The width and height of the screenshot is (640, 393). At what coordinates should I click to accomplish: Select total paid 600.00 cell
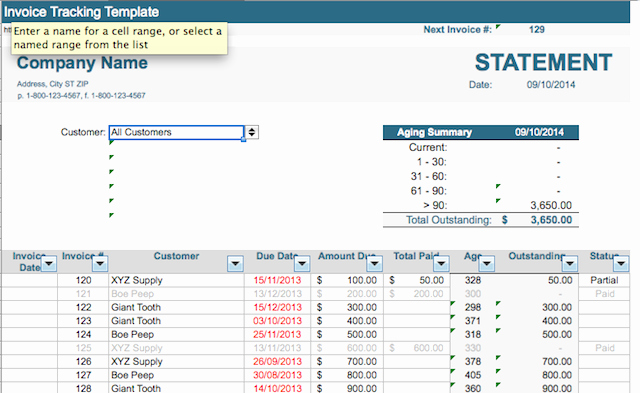click(x=417, y=348)
